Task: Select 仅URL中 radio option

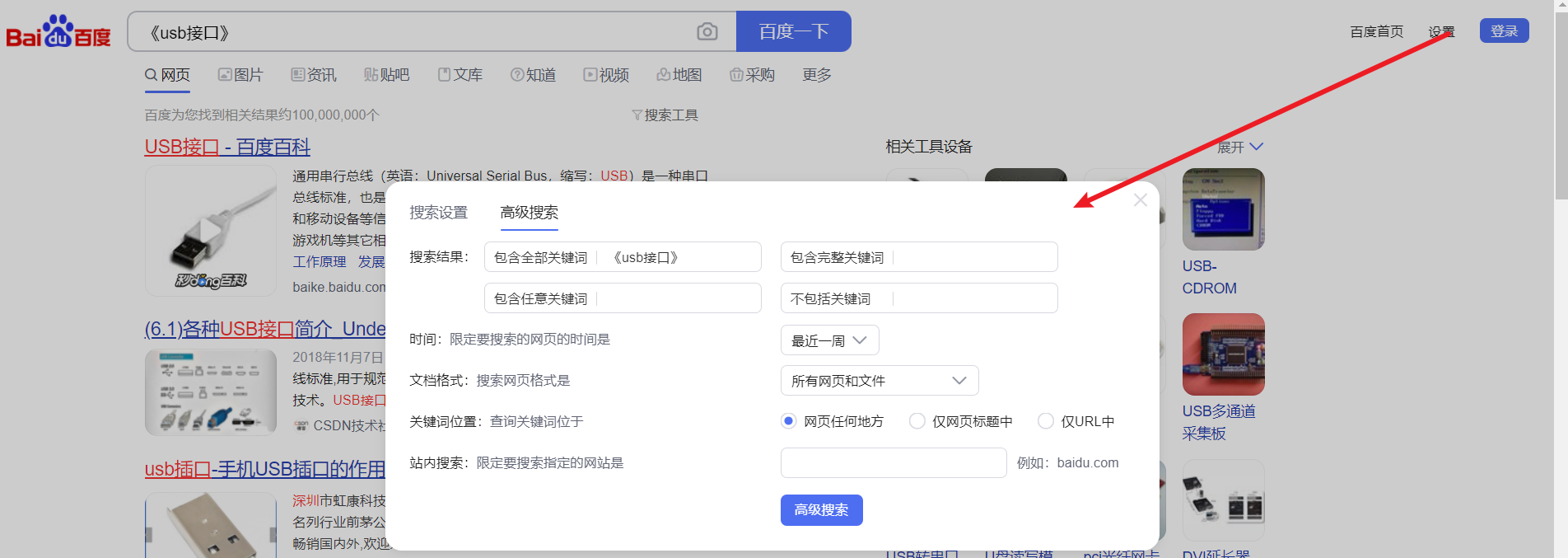Action: 1046,421
